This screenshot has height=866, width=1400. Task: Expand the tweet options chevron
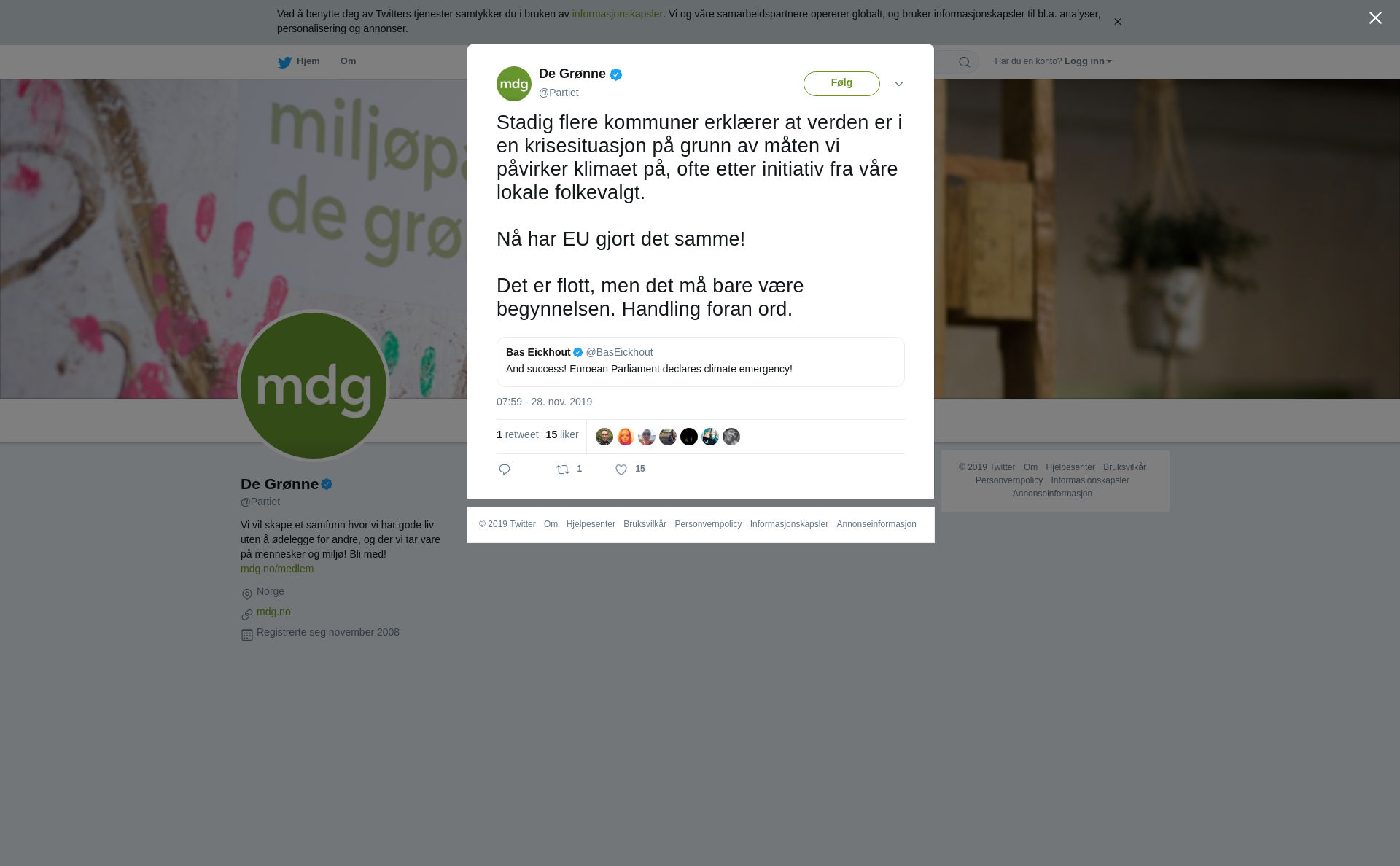pos(899,84)
